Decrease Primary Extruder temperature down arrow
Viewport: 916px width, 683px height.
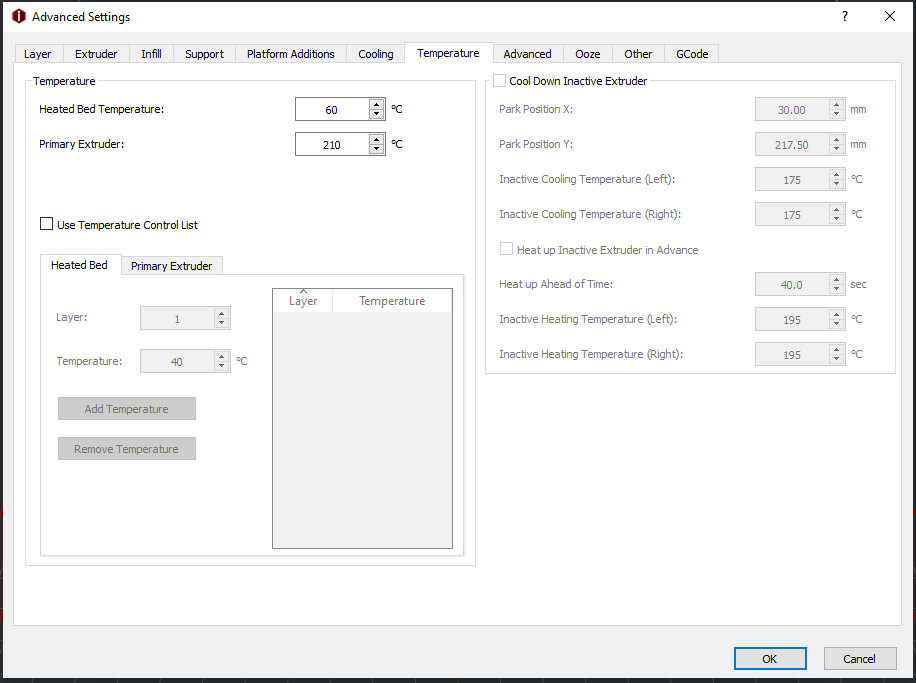(377, 150)
